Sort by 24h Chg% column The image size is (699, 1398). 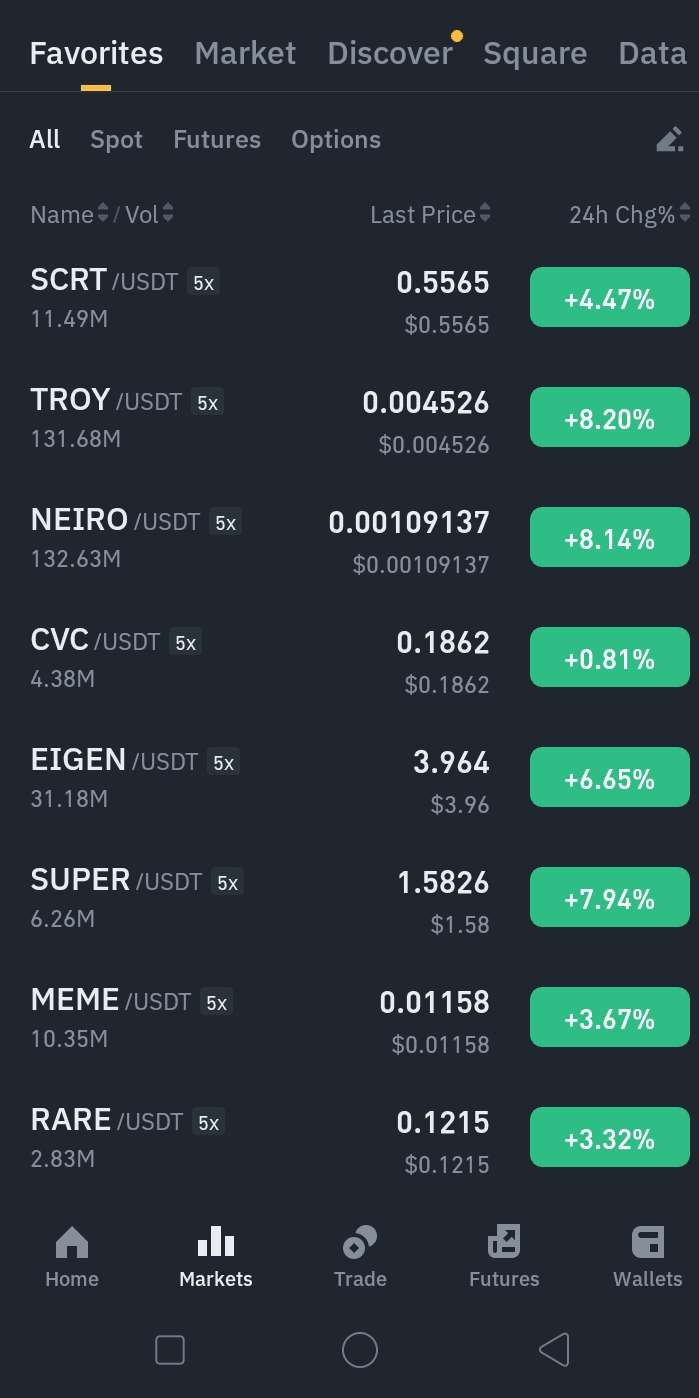pyautogui.click(x=629, y=214)
